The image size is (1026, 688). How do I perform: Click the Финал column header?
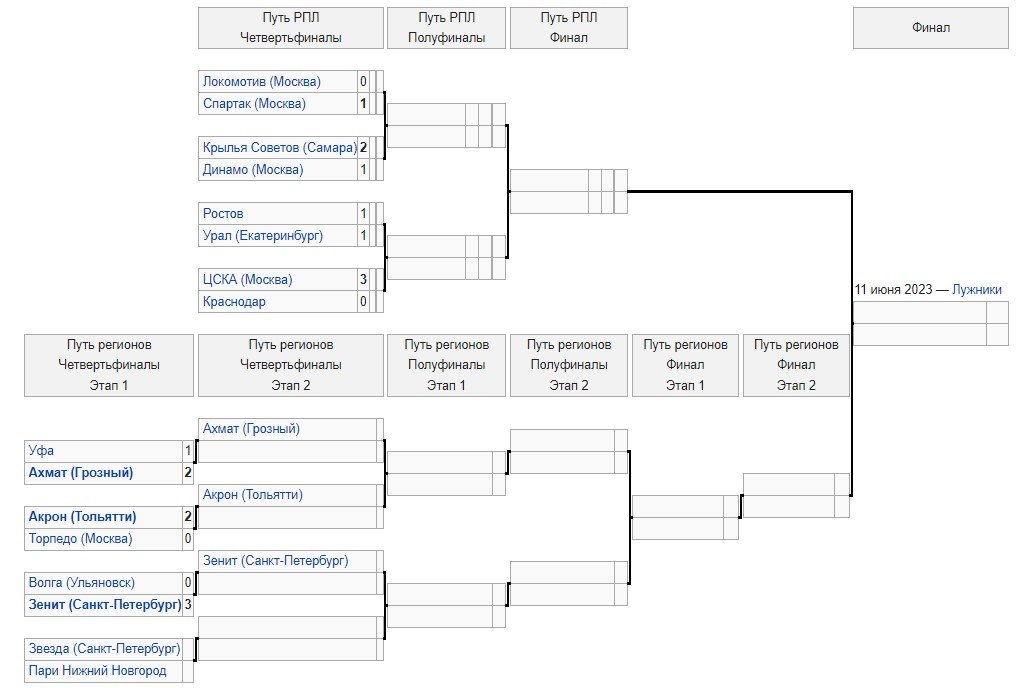tap(930, 28)
